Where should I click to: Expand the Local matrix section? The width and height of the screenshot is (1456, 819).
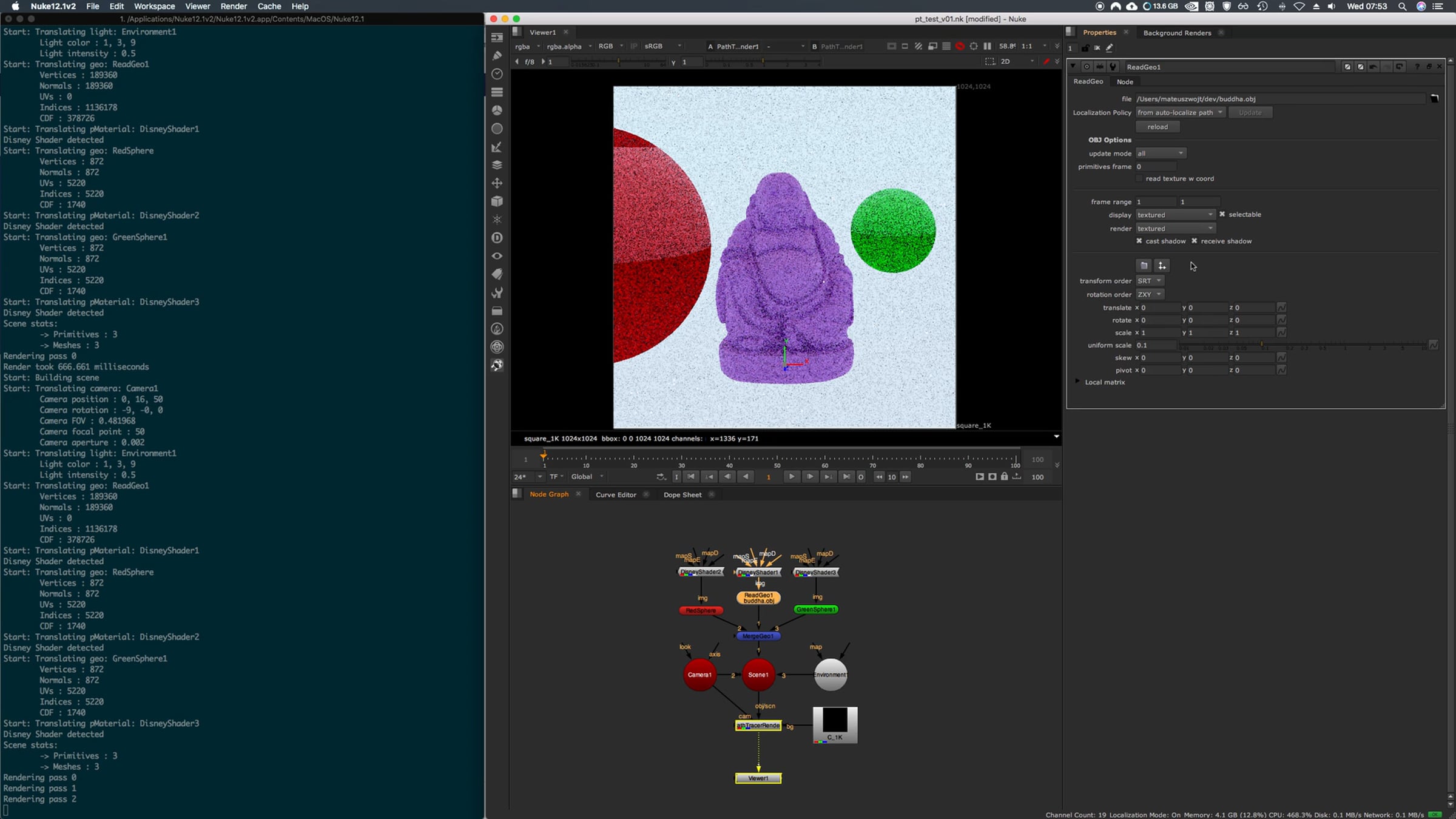click(x=1077, y=382)
